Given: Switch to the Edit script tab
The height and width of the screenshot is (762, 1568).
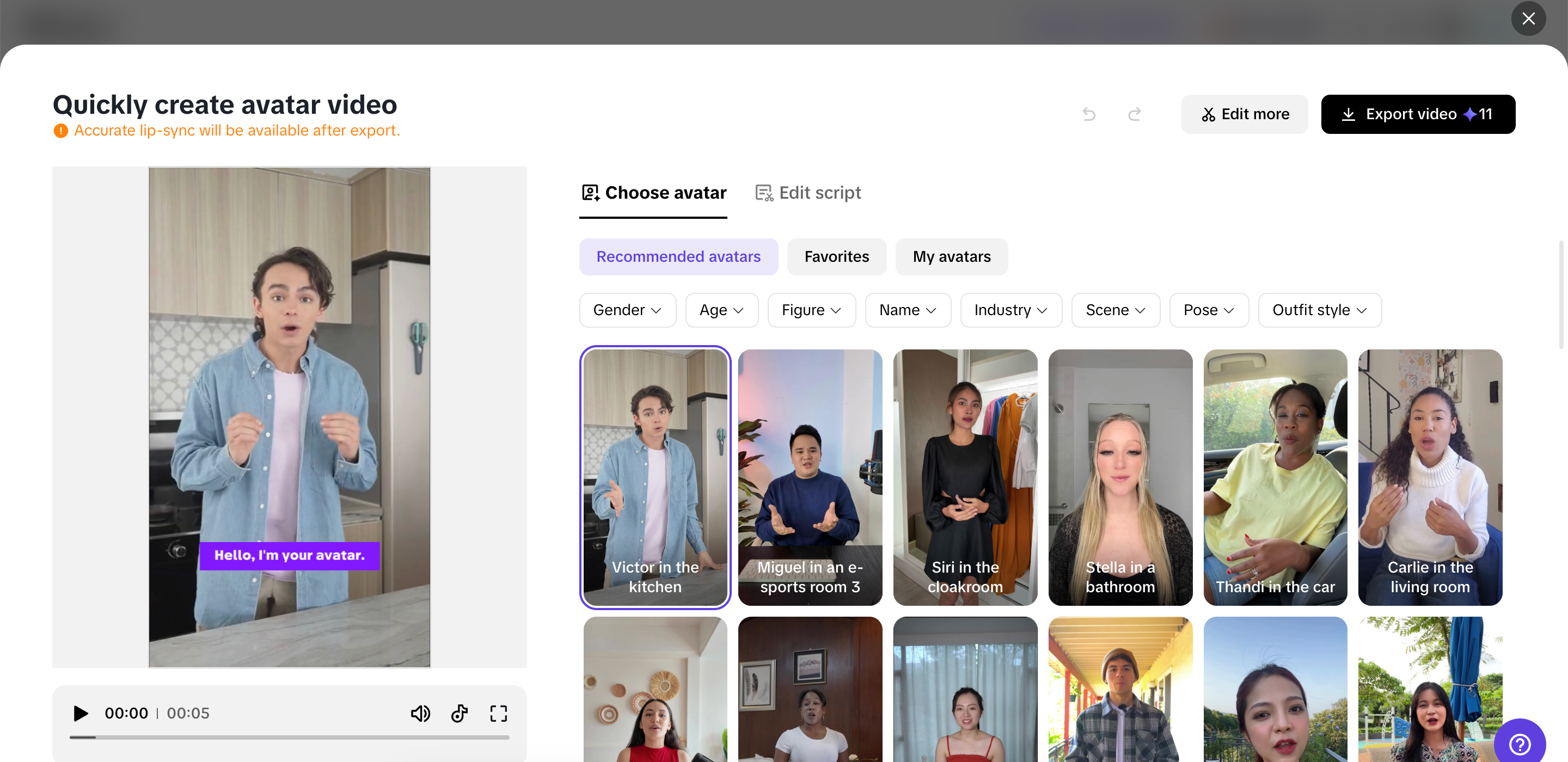Looking at the screenshot, I should 808,192.
